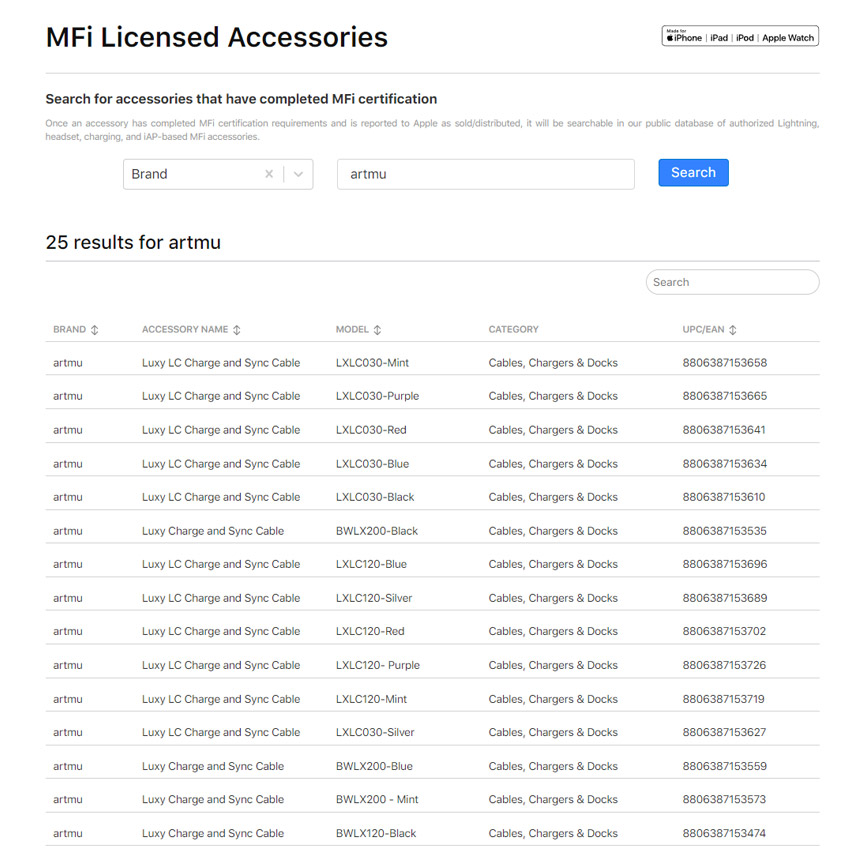Click UPC 8806387153658
This screenshot has width=860, height=860.
tap(725, 363)
